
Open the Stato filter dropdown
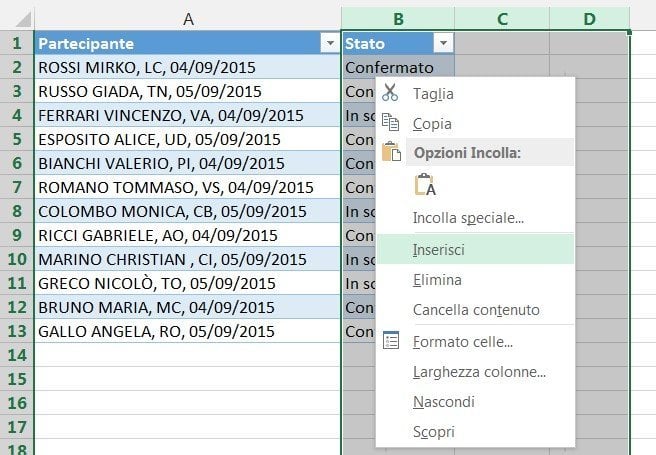tap(443, 43)
